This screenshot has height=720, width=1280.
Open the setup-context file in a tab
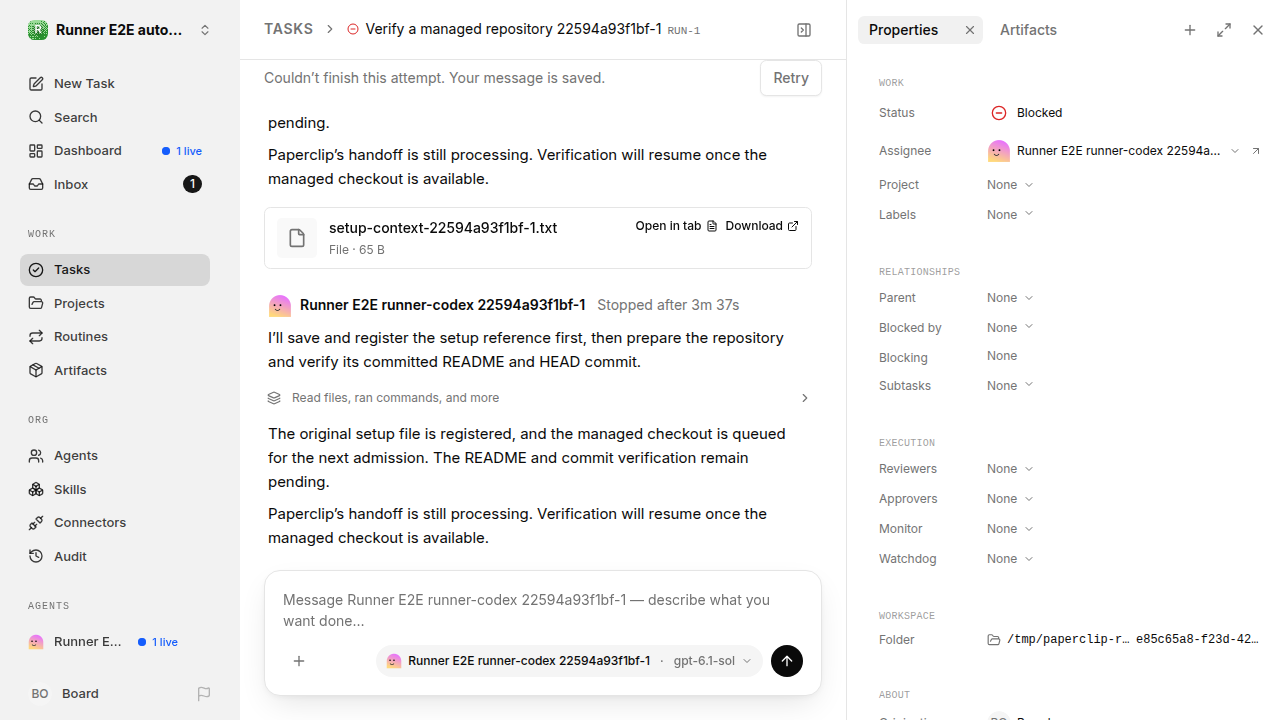click(676, 226)
